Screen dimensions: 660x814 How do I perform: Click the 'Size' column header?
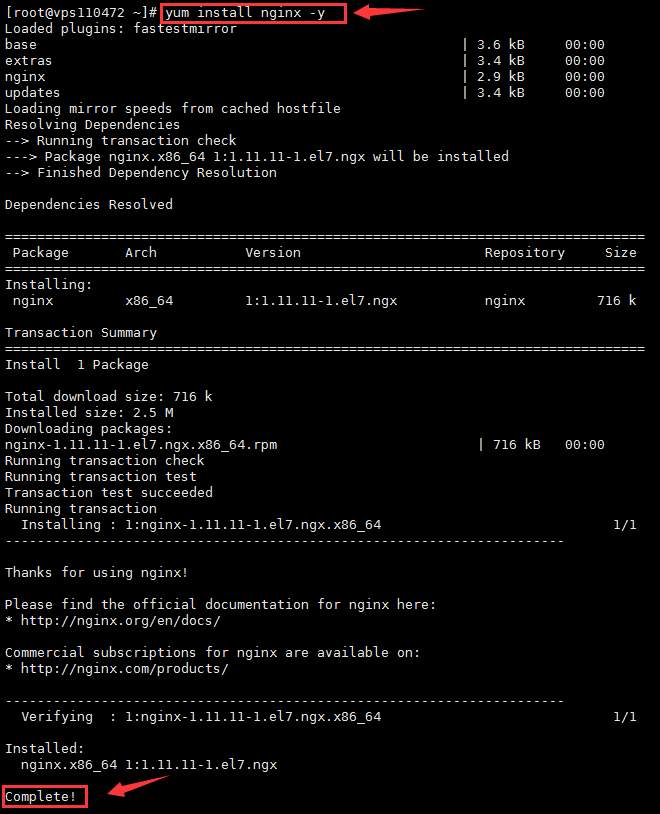621,253
